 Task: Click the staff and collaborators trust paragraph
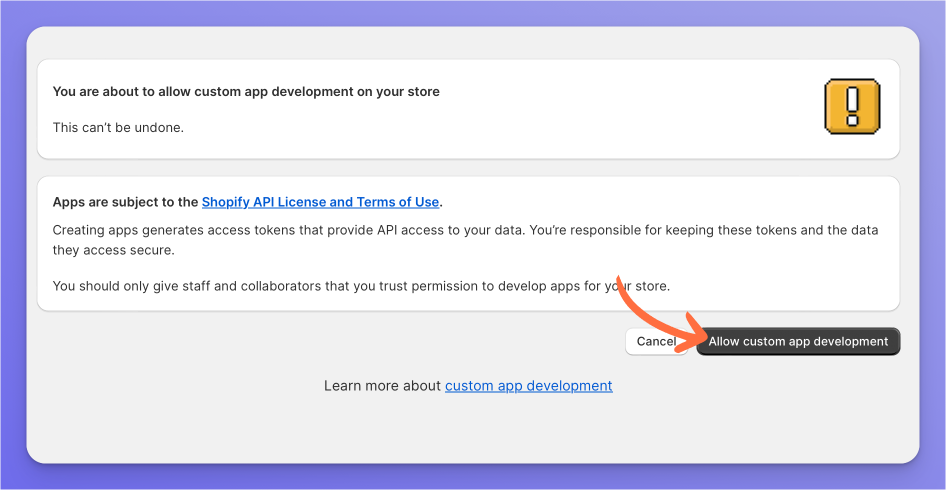click(330, 286)
